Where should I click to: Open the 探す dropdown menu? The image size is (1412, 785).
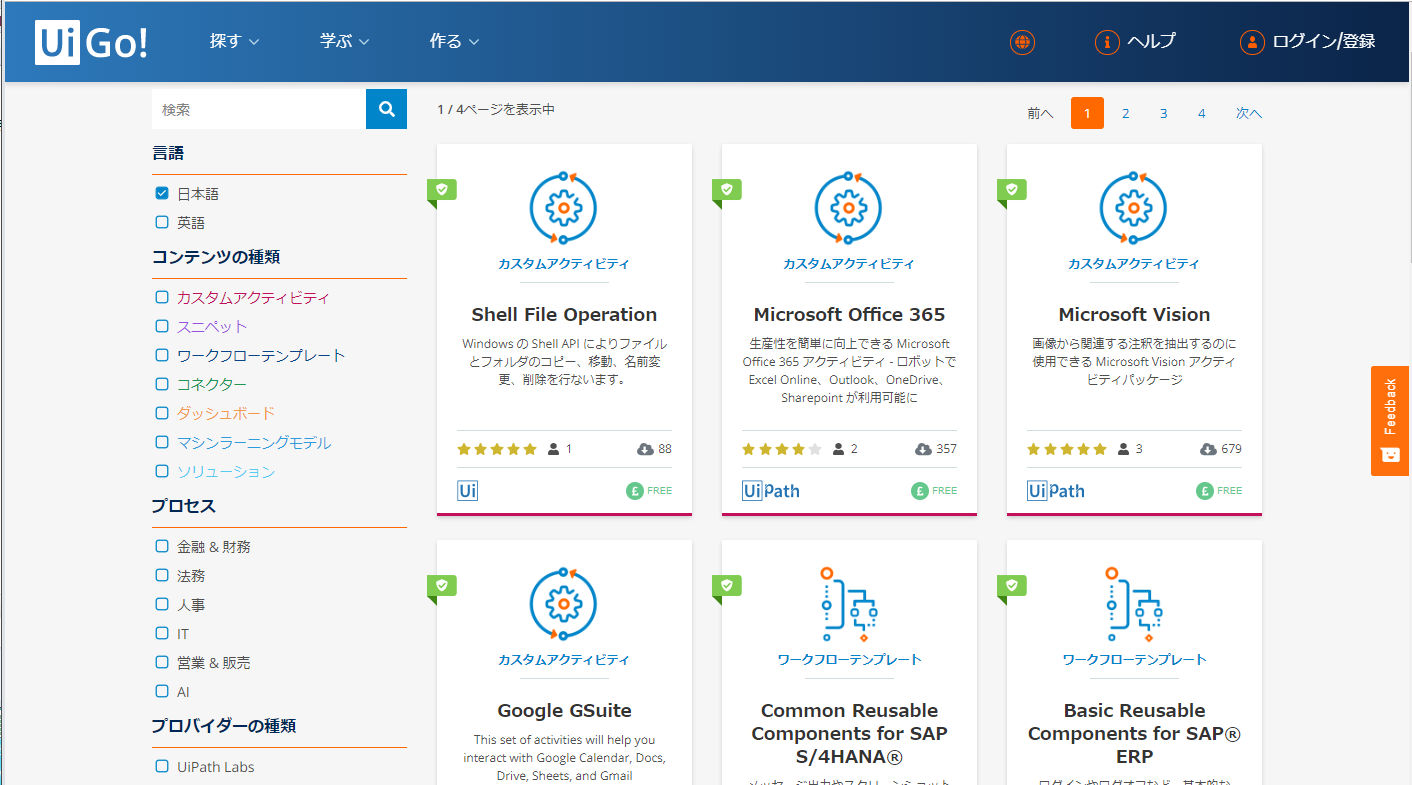pos(234,42)
